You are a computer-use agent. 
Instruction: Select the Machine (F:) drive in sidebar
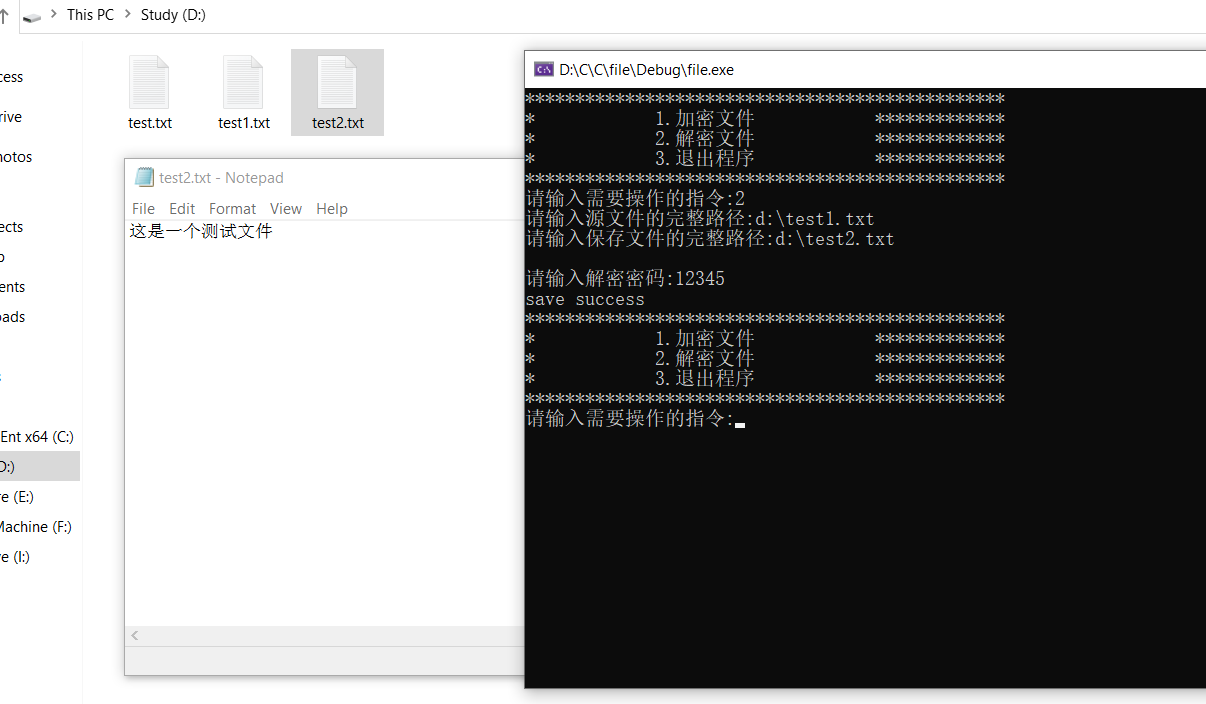[x=35, y=526]
